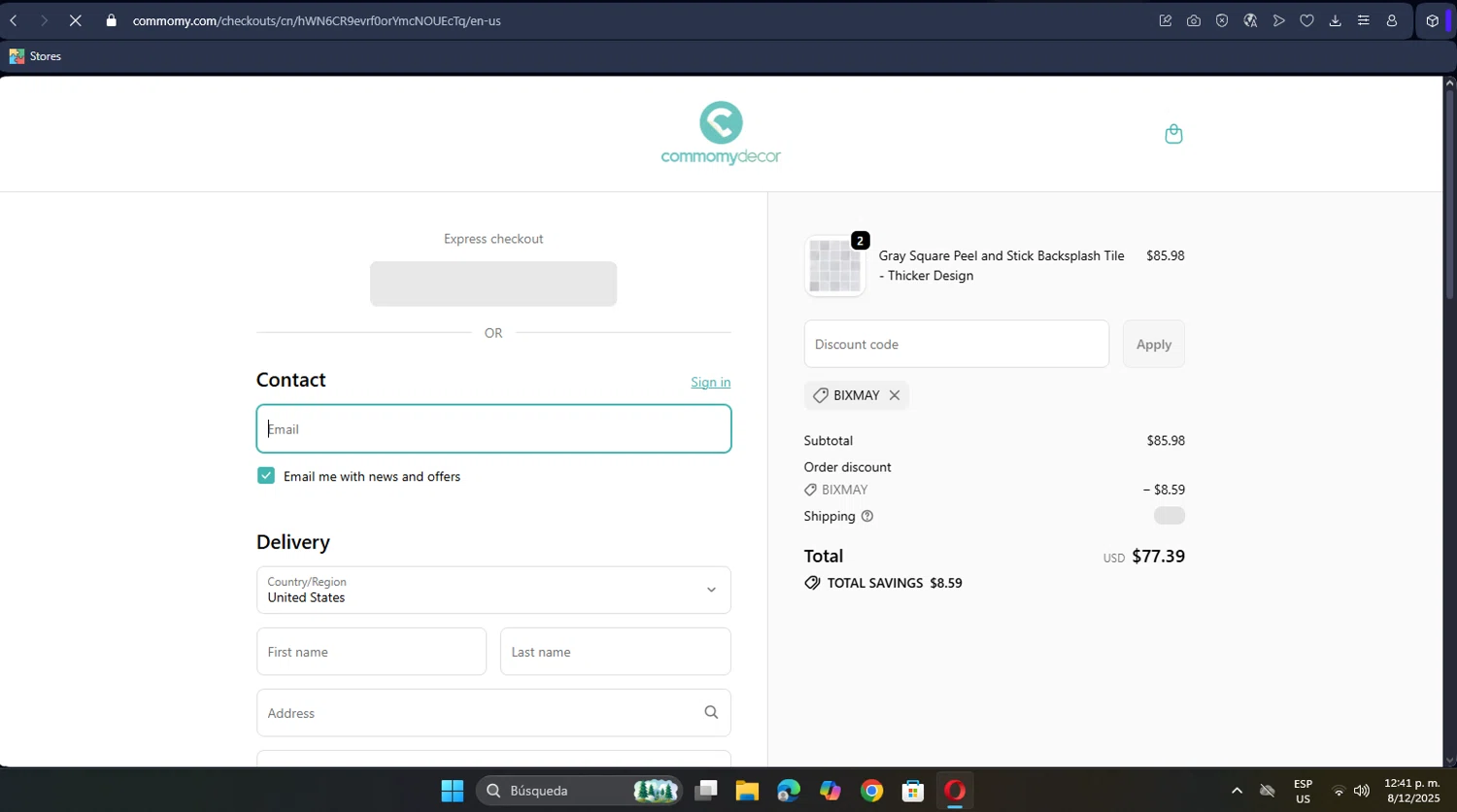
Task: Click the Delivery section heading
Action: (x=293, y=542)
